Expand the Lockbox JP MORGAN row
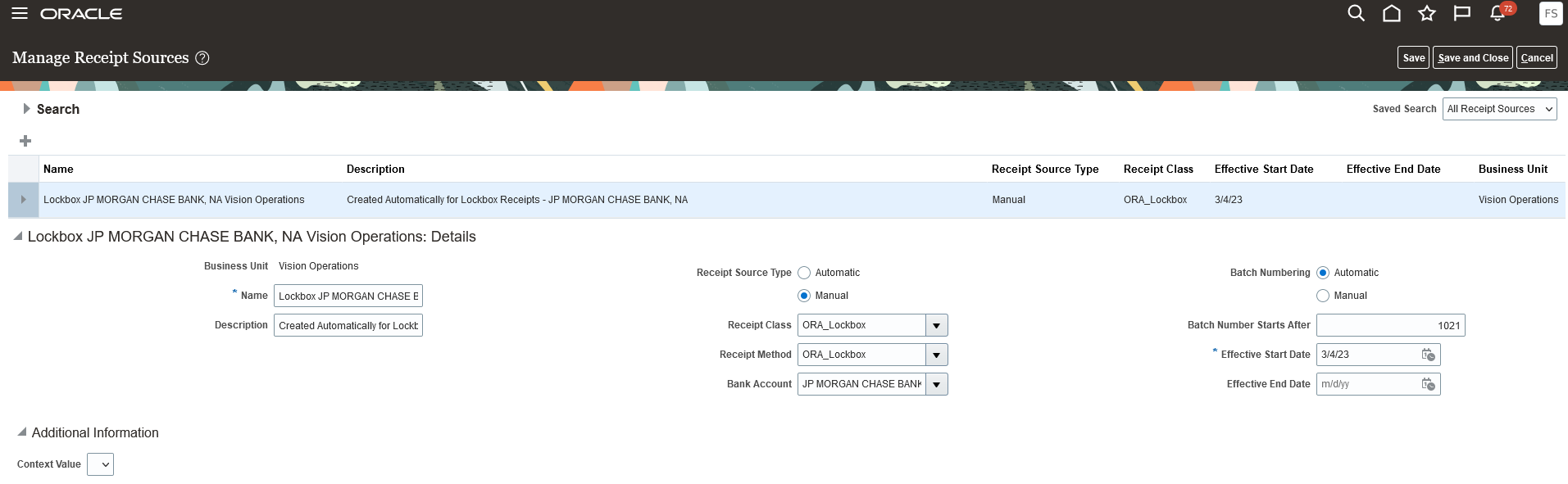This screenshot has width=1568, height=484. [x=23, y=200]
